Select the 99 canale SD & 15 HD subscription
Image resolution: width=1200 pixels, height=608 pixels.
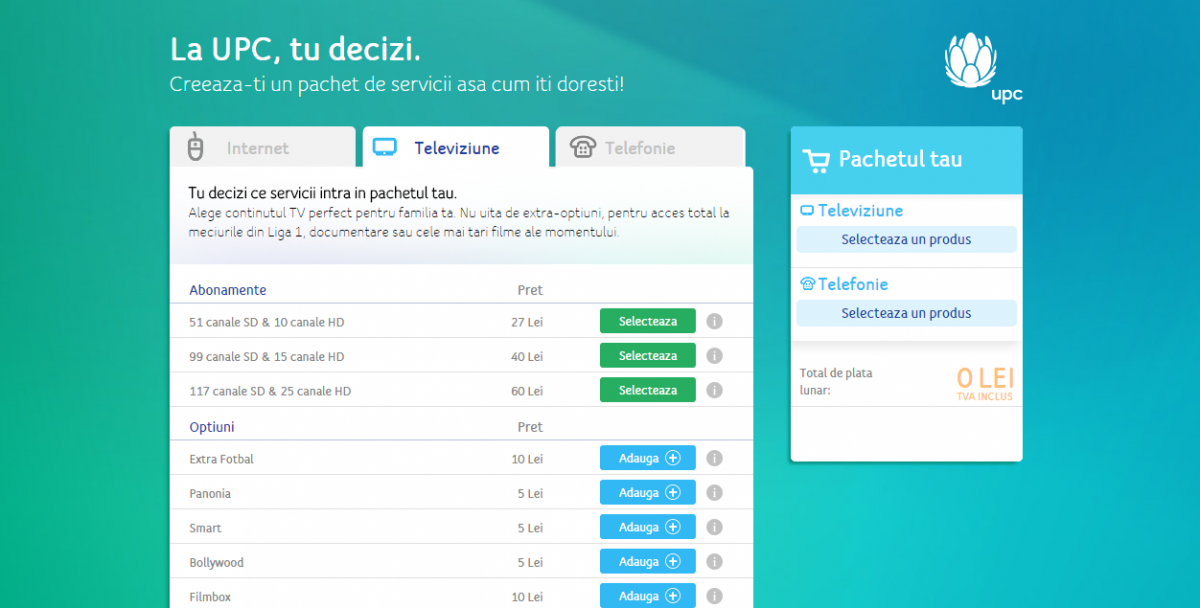click(647, 355)
